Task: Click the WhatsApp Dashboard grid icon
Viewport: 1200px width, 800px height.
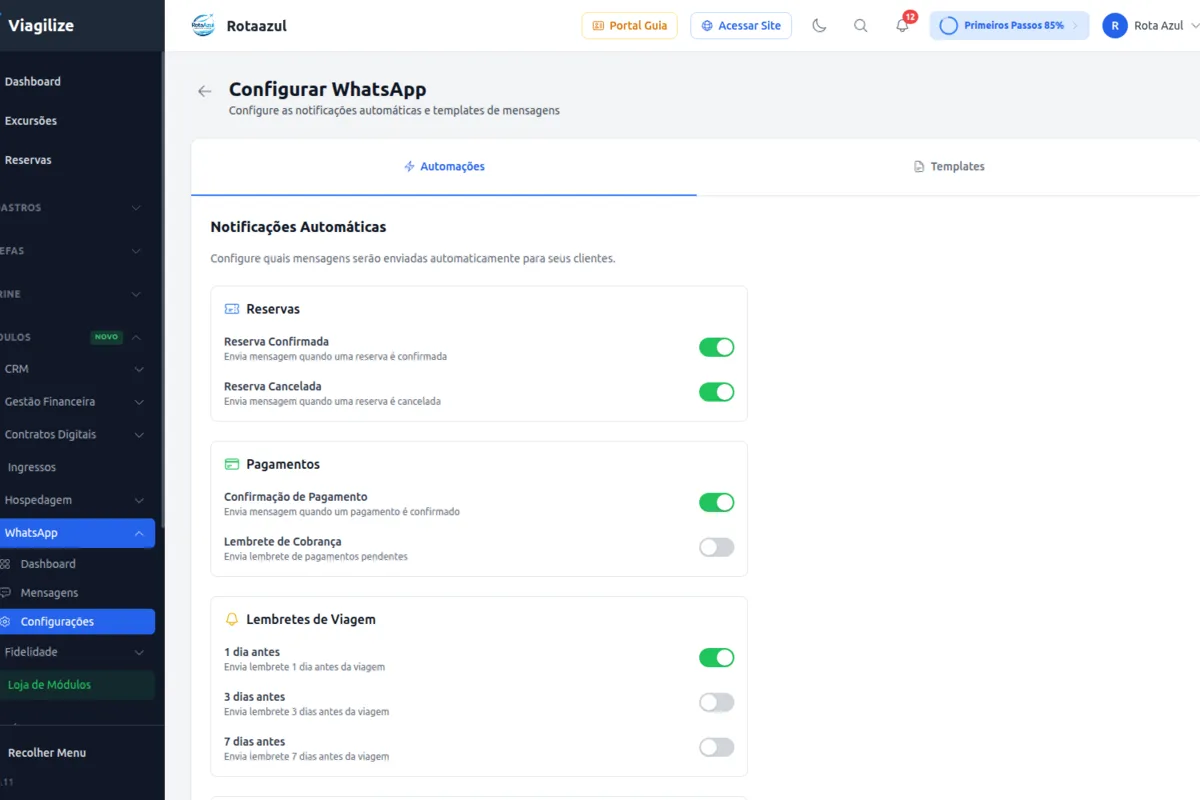Action: click(6, 564)
